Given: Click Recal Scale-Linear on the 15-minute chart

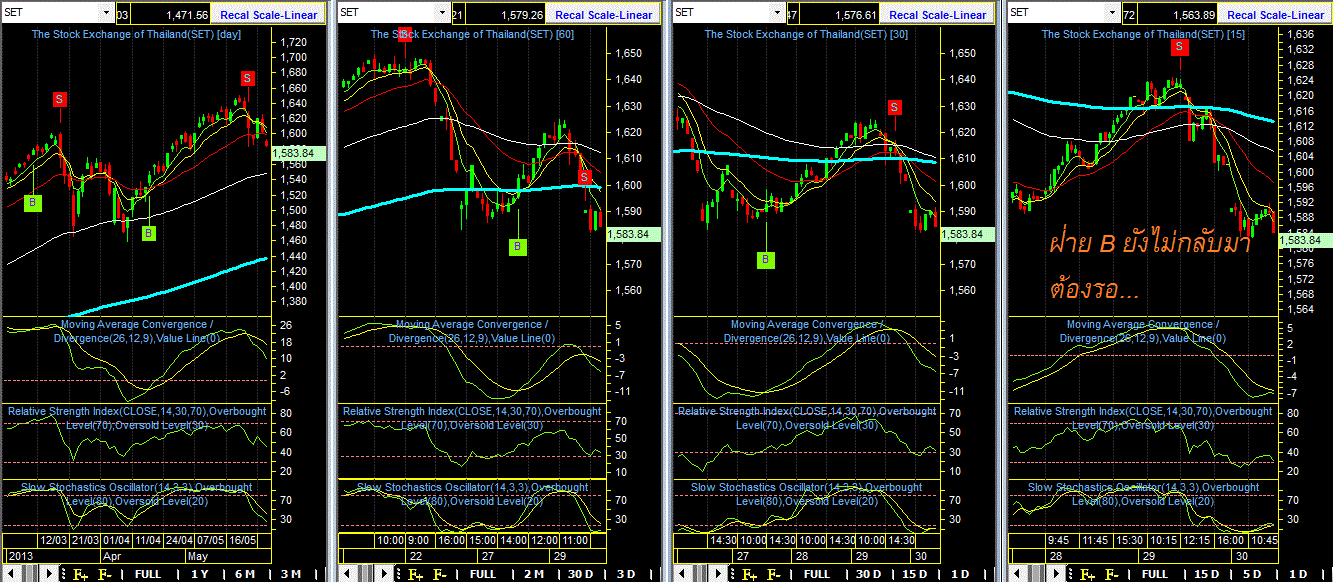Looking at the screenshot, I should click(x=1275, y=14).
